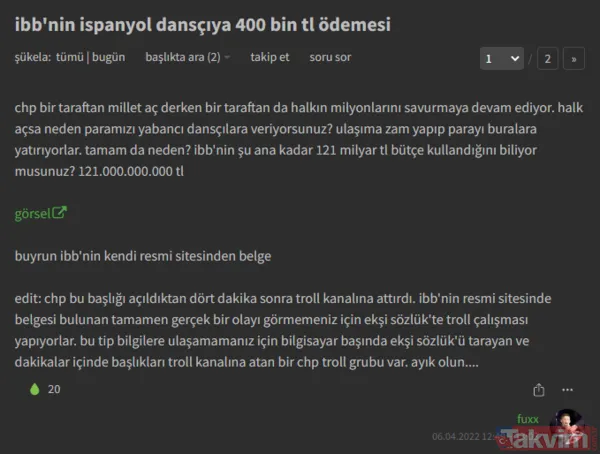This screenshot has height=454, width=600.
Task: Open thread title ibb'nin ispanyol dansçıya 400 bin tl ödemesi
Action: (x=202, y=24)
